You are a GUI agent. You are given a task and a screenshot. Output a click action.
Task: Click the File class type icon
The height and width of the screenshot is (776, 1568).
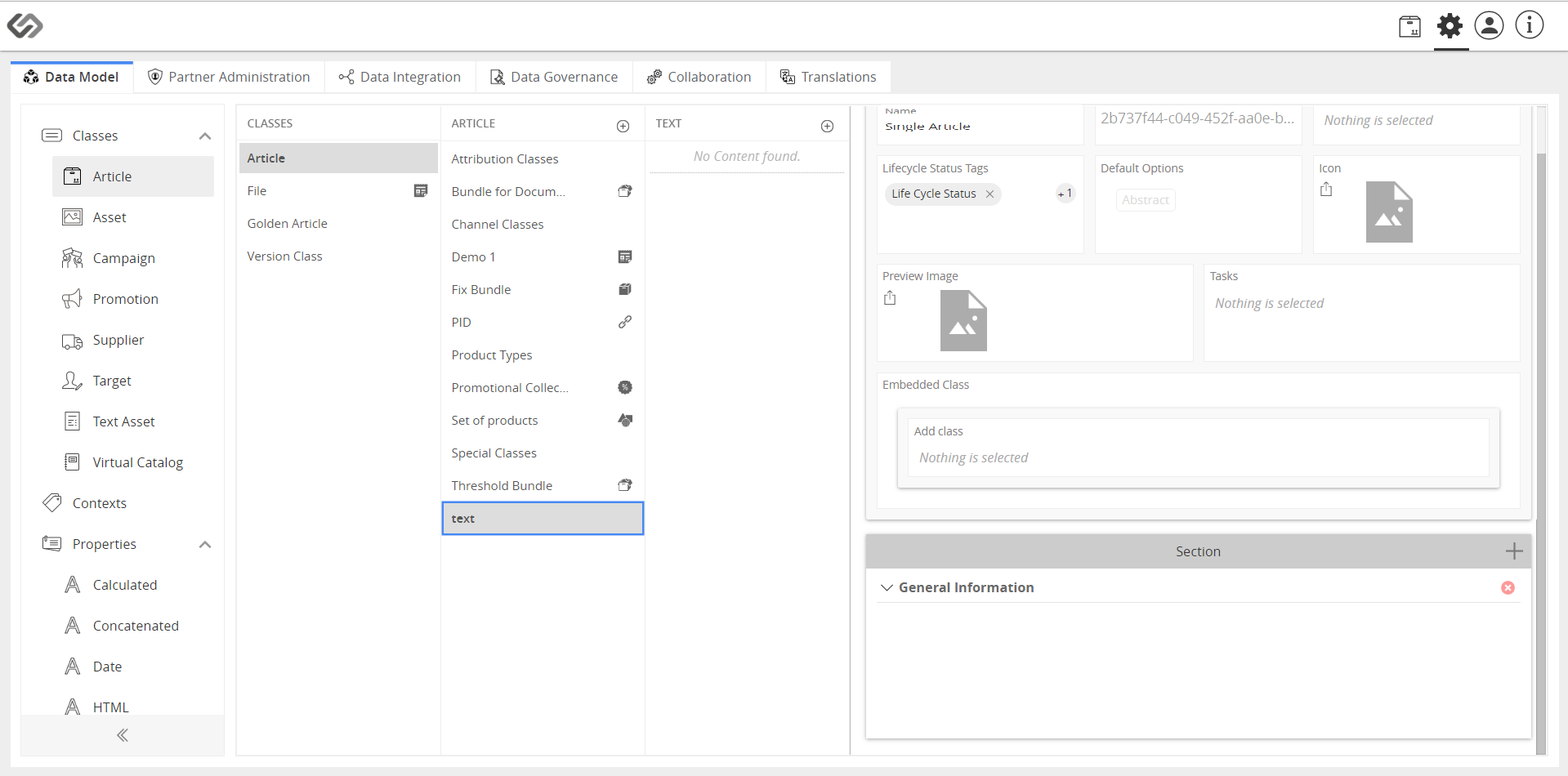tap(421, 190)
